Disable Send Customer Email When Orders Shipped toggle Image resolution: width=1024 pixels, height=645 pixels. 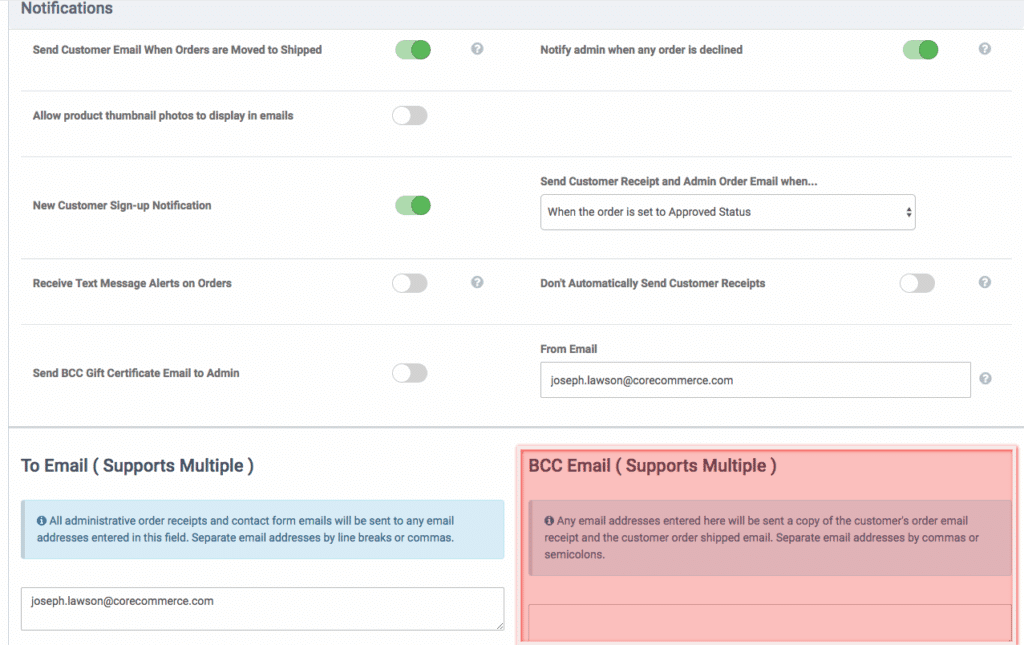(x=412, y=50)
